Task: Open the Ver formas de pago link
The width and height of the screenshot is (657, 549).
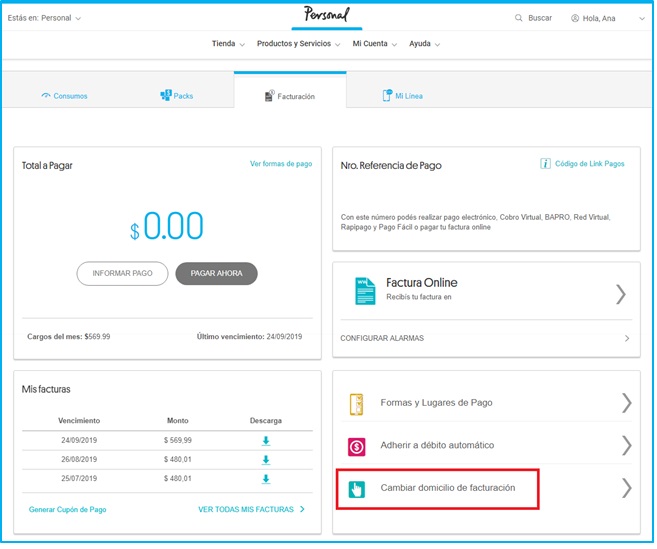Action: point(282,164)
